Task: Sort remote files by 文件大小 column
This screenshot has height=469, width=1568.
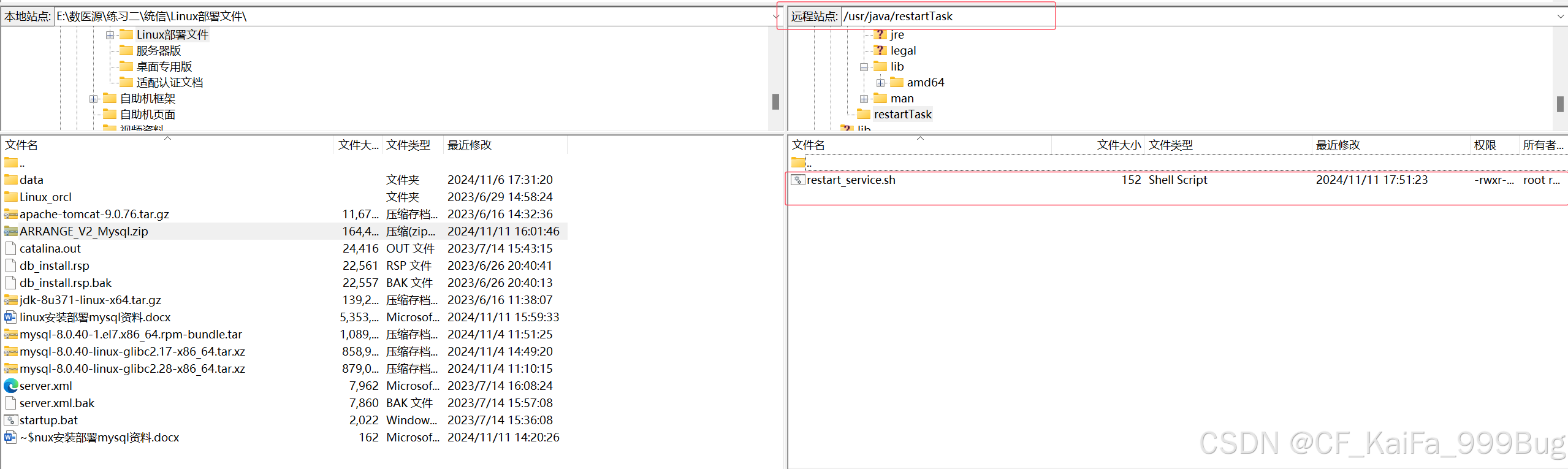Action: coord(1098,145)
